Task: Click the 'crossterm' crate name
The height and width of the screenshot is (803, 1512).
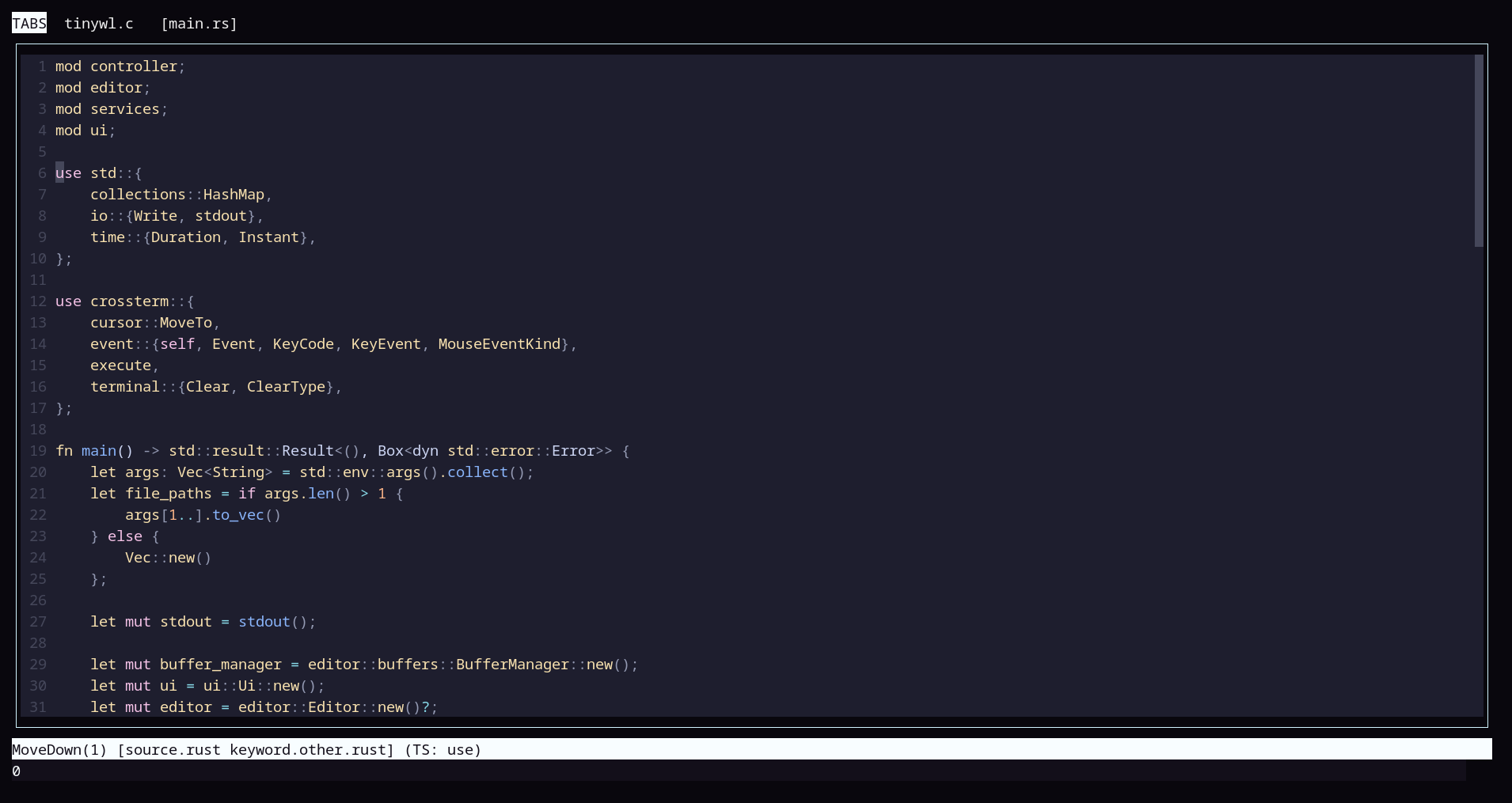Action: point(129,301)
